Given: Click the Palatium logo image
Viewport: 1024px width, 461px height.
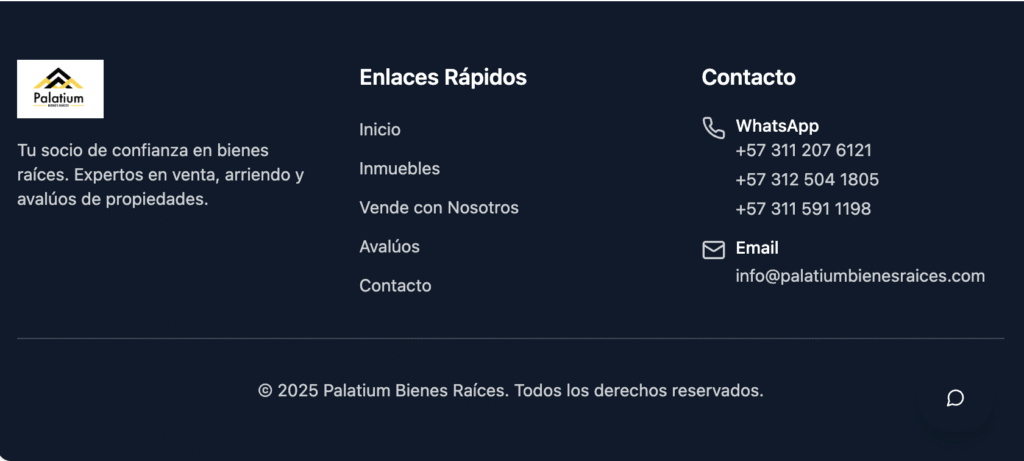Looking at the screenshot, I should [60, 89].
